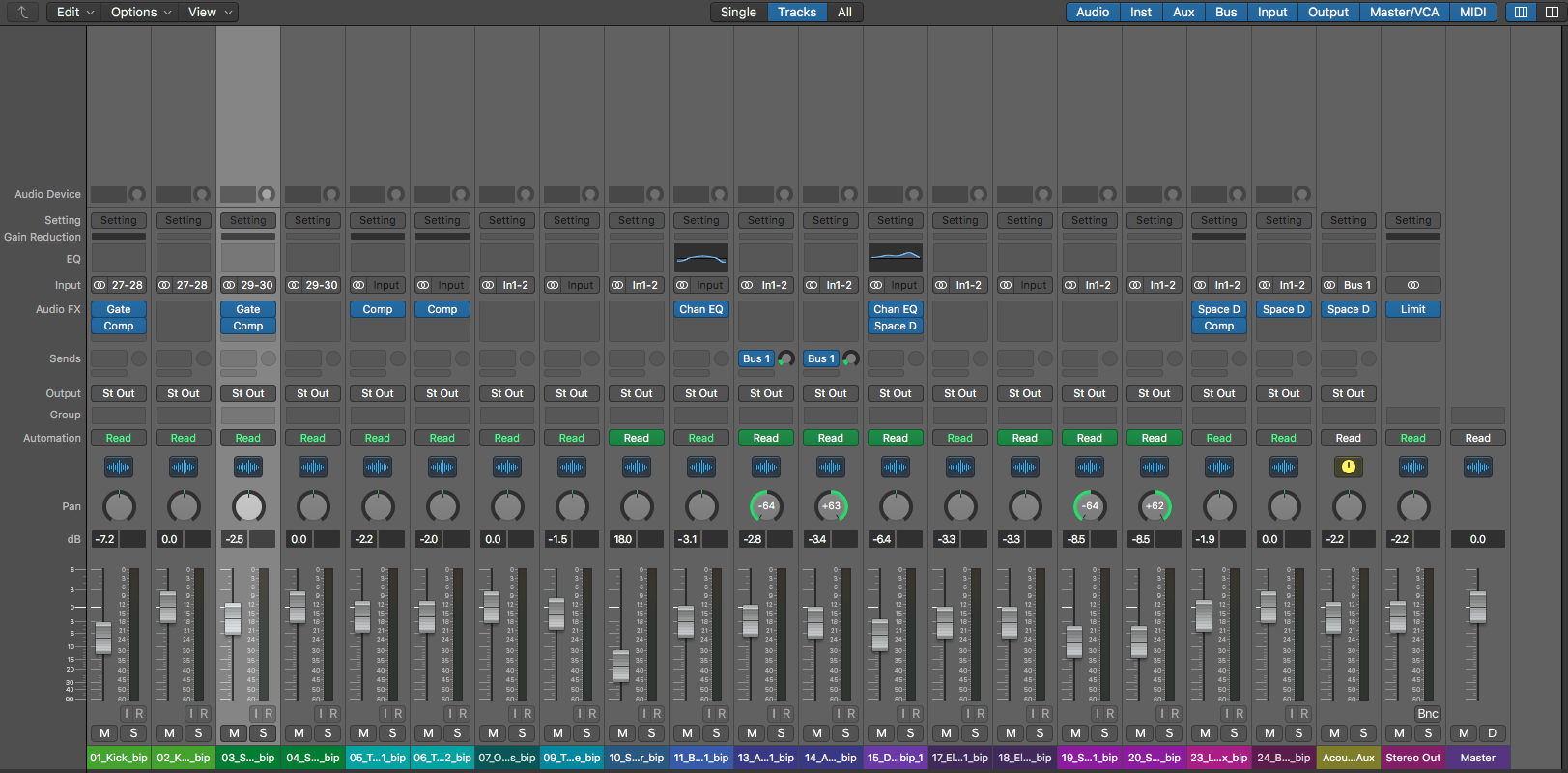Click the waveform icon on 01_Kick_bip strip
Screen dimensions: 1568x773
118,468
